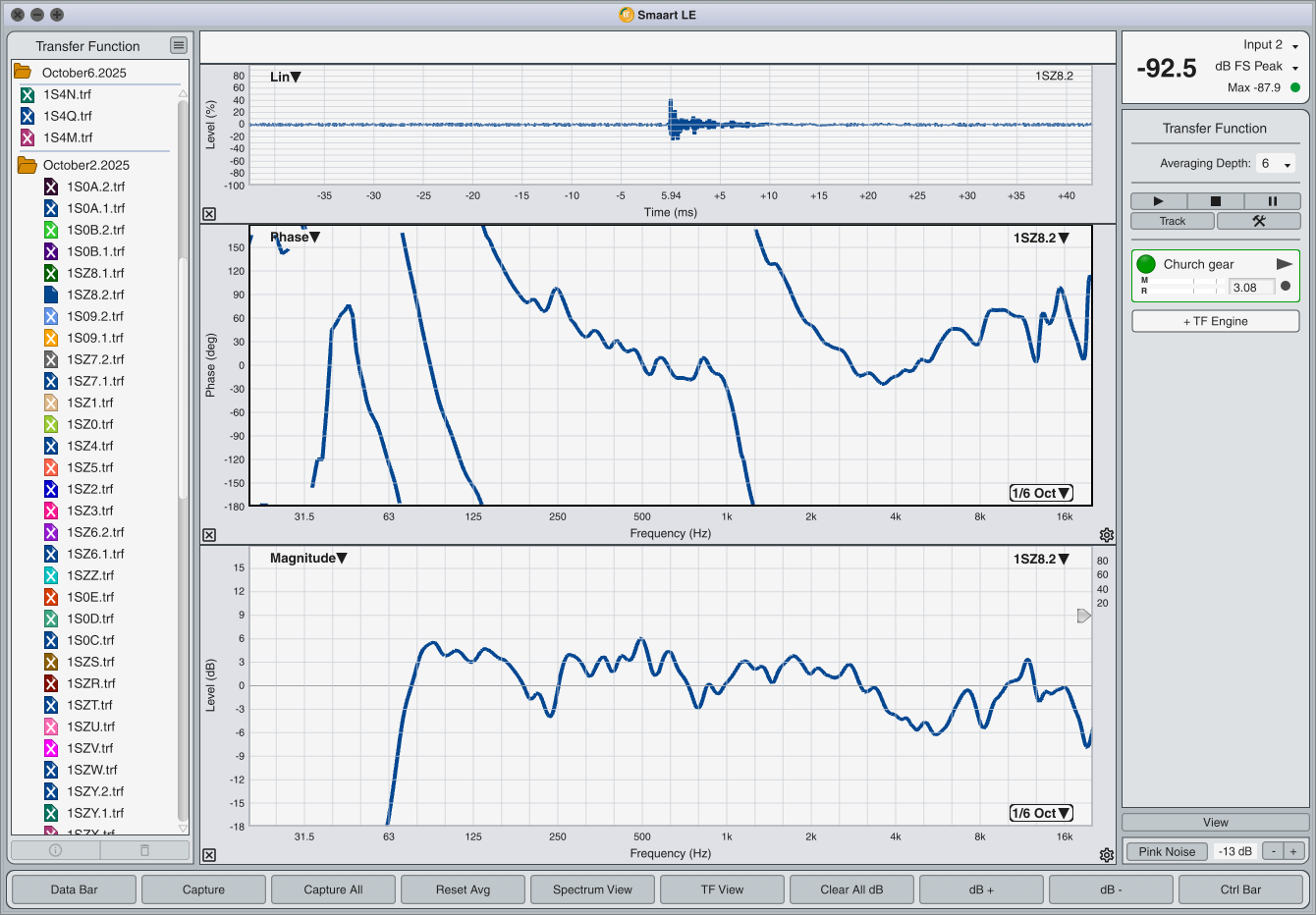Click the trash icon below the file list
Screen dimensions: 1316x915
pos(144,850)
